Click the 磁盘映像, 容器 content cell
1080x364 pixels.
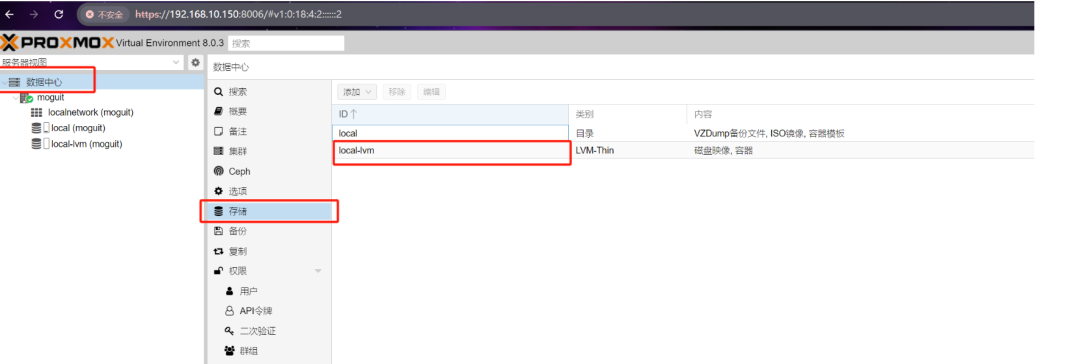click(723, 150)
